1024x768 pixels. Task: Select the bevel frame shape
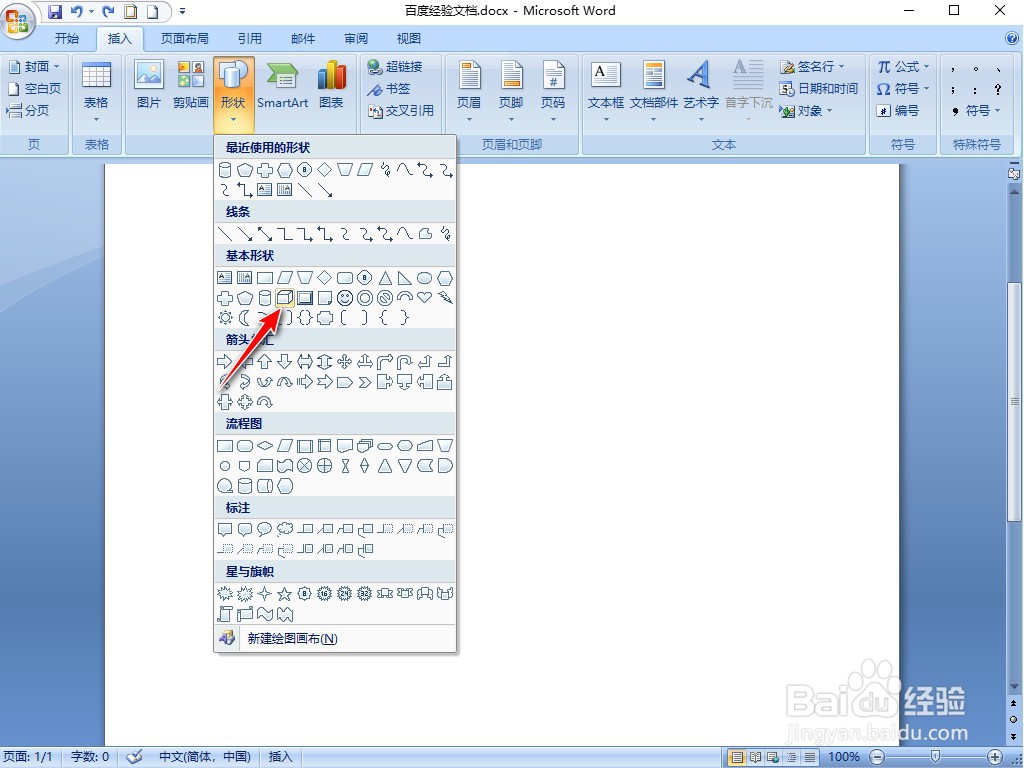(x=305, y=298)
